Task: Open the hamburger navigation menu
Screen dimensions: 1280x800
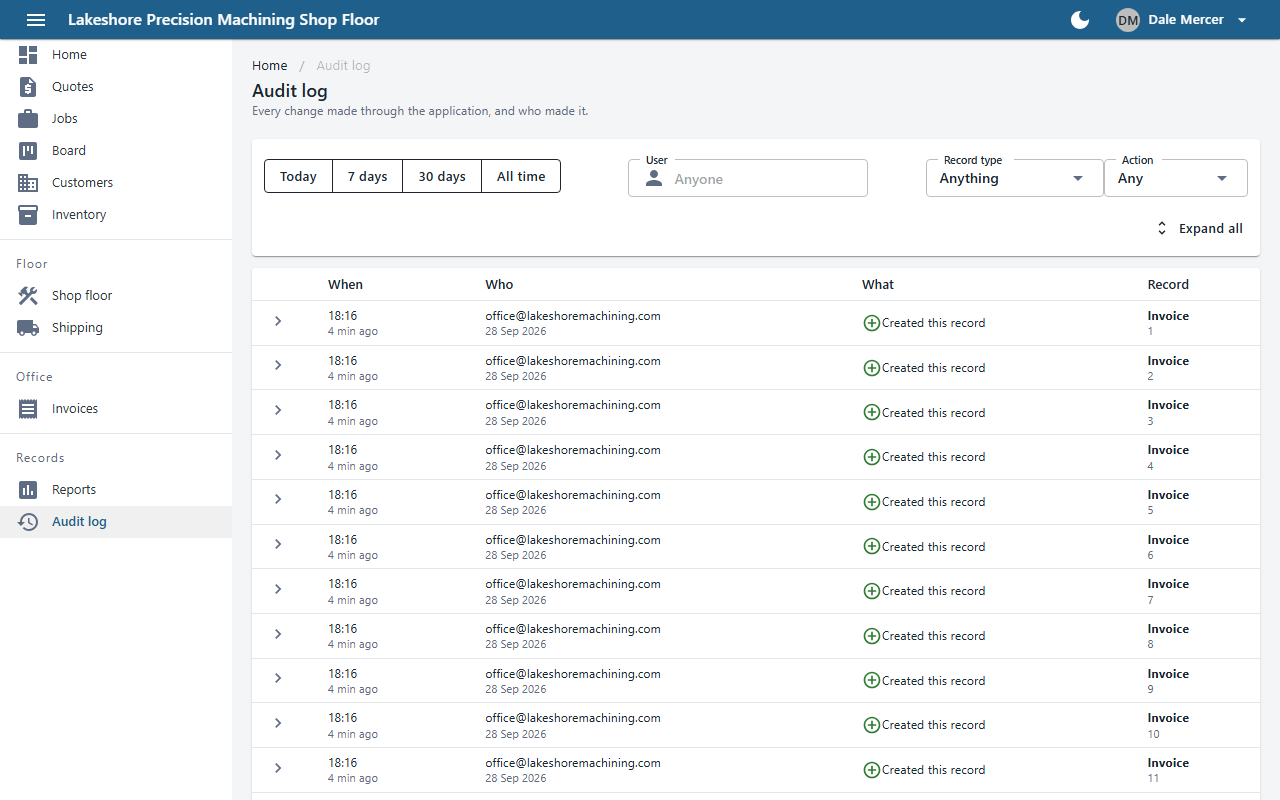Action: pyautogui.click(x=36, y=20)
